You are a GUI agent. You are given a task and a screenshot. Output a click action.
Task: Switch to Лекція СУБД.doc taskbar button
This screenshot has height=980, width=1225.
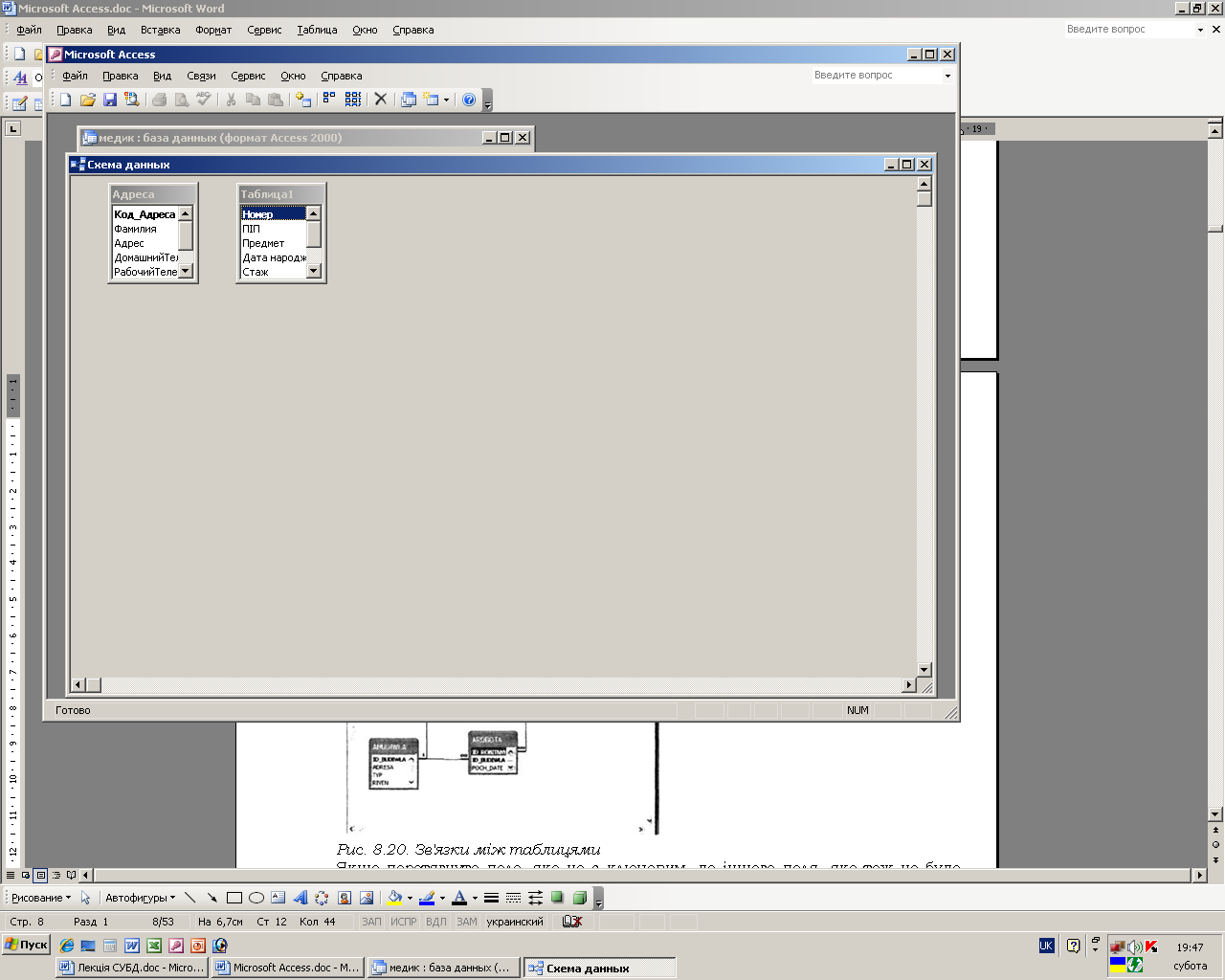132,968
